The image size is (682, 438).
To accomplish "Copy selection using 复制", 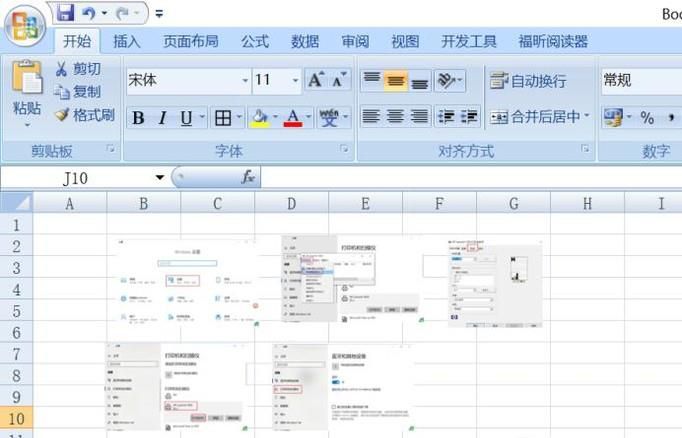I will click(78, 92).
